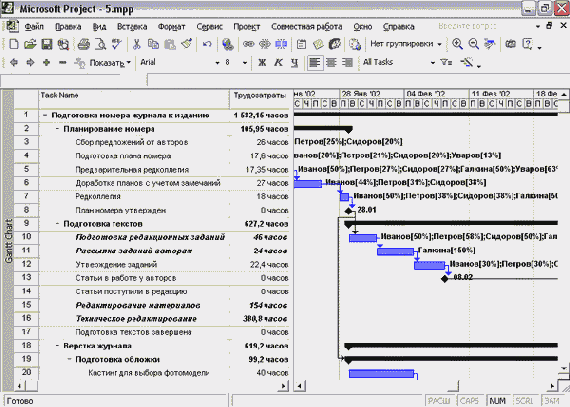Viewport: 570px width, 407px height.
Task: Click the Cut scissors icon
Action: coord(136,44)
